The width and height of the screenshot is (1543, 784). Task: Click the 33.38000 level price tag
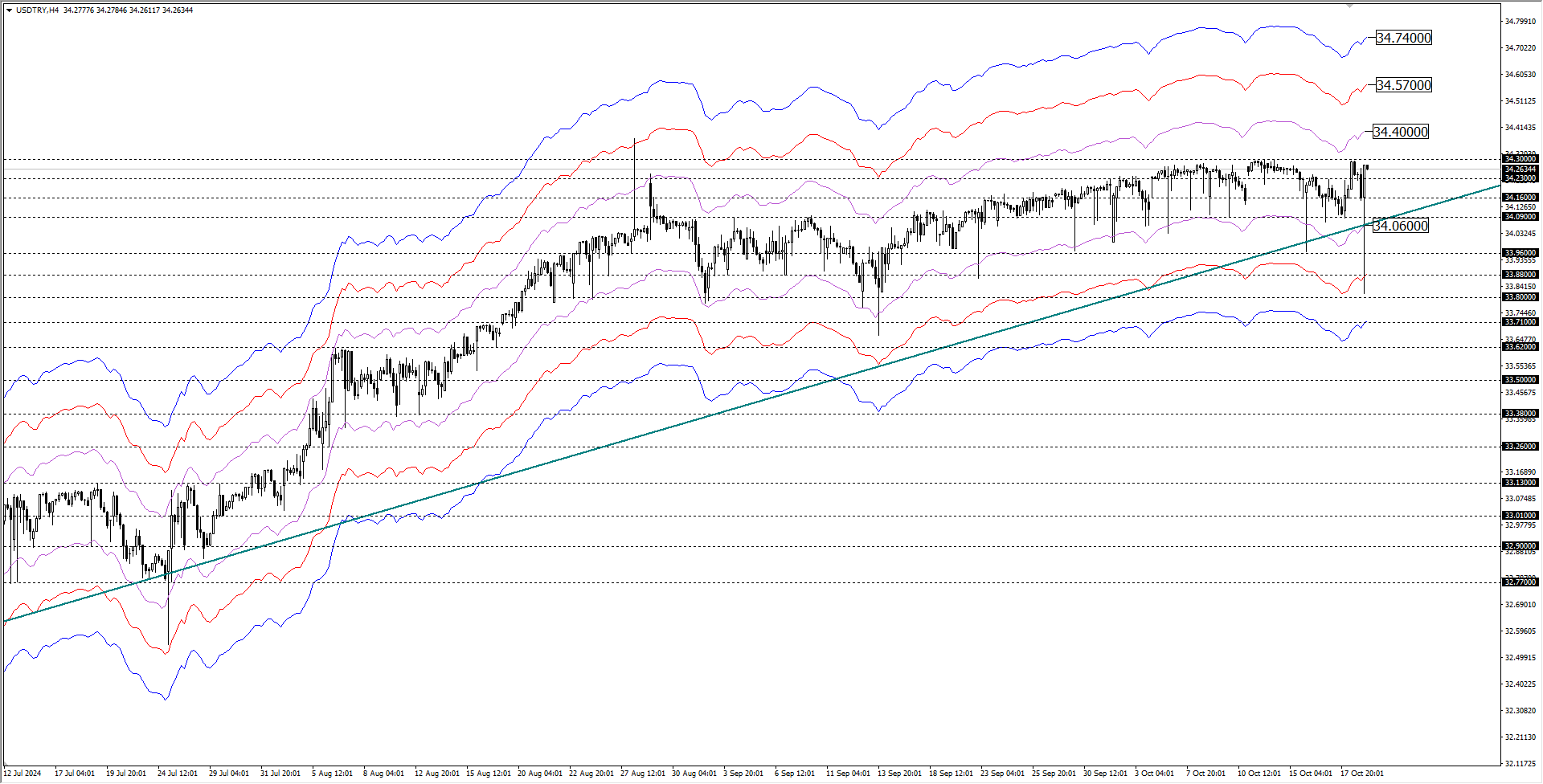1520,414
